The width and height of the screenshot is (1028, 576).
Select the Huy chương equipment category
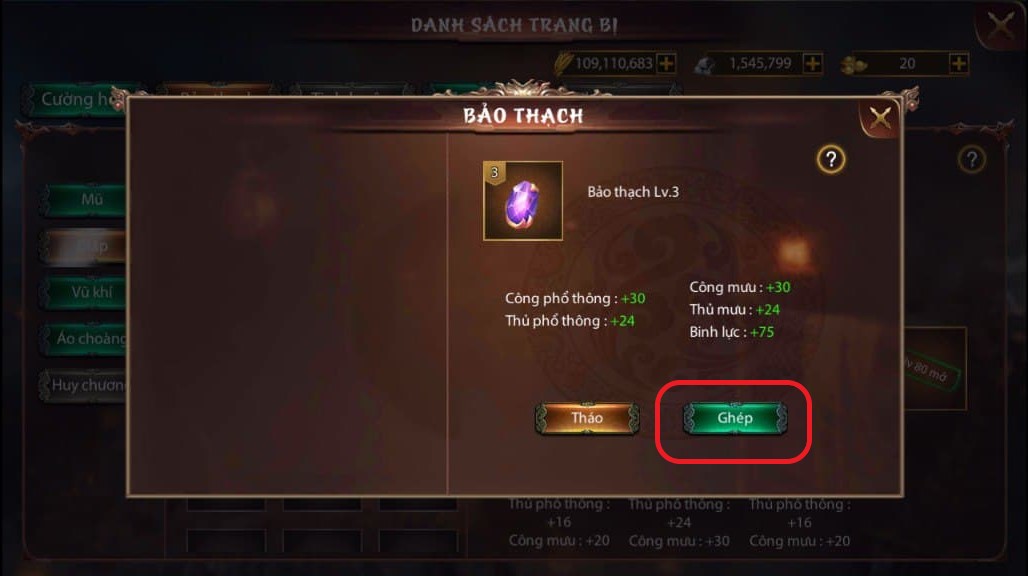[x=85, y=385]
